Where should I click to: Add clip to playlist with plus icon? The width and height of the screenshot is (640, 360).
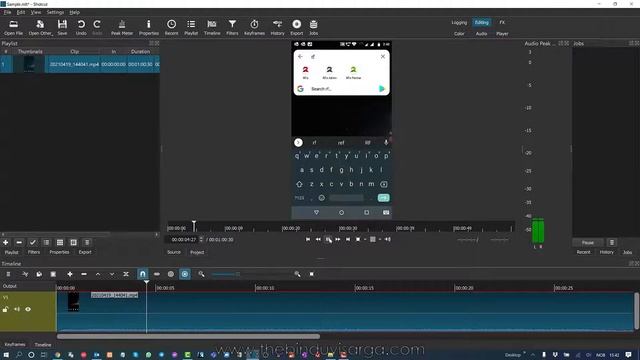6,242
